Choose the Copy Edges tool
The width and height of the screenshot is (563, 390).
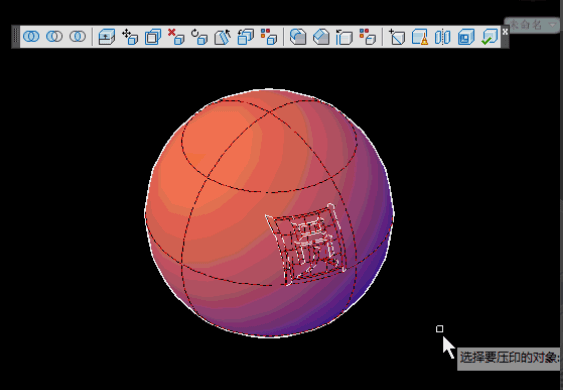pos(344,37)
